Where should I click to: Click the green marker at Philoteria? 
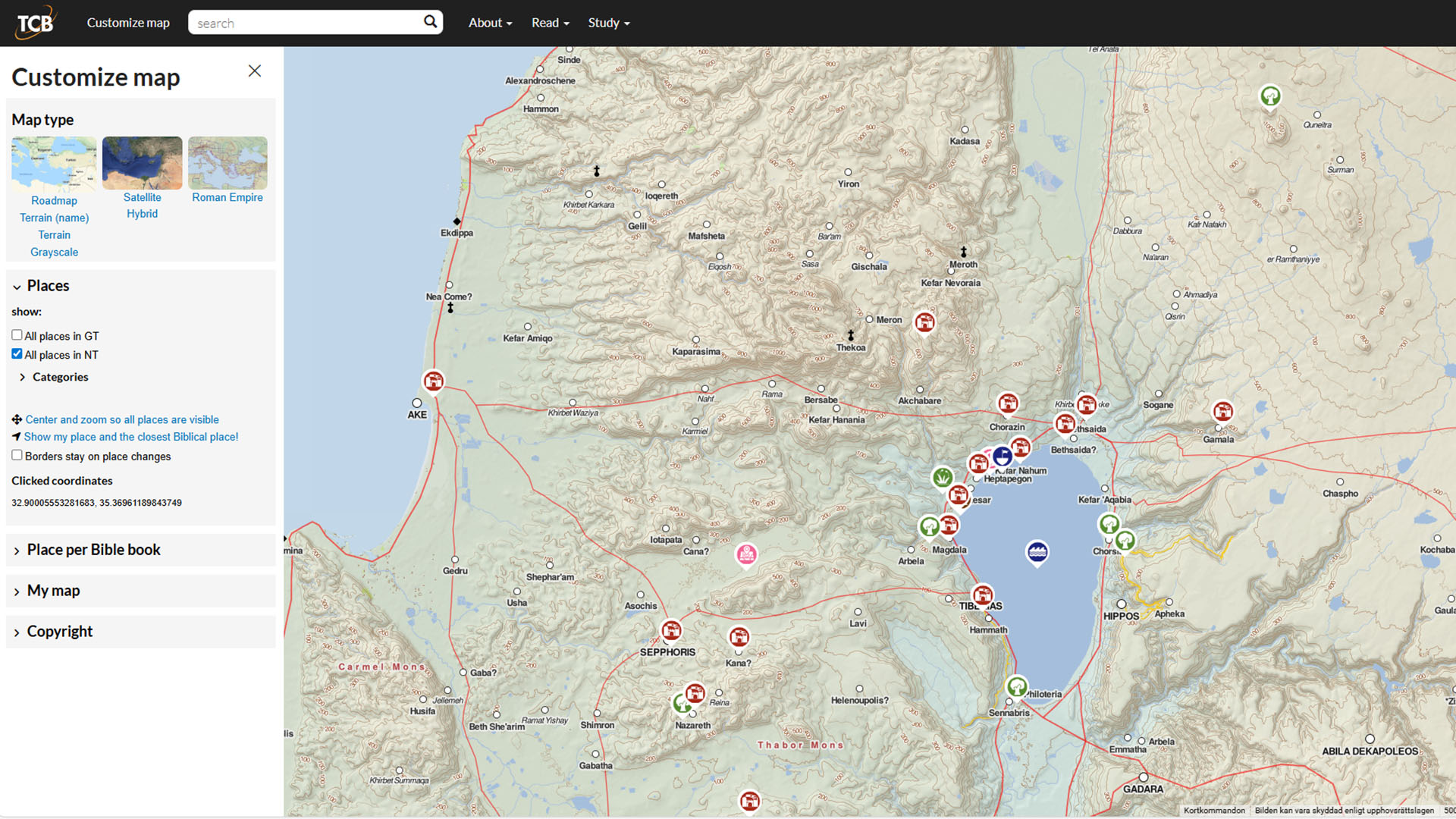click(1016, 686)
